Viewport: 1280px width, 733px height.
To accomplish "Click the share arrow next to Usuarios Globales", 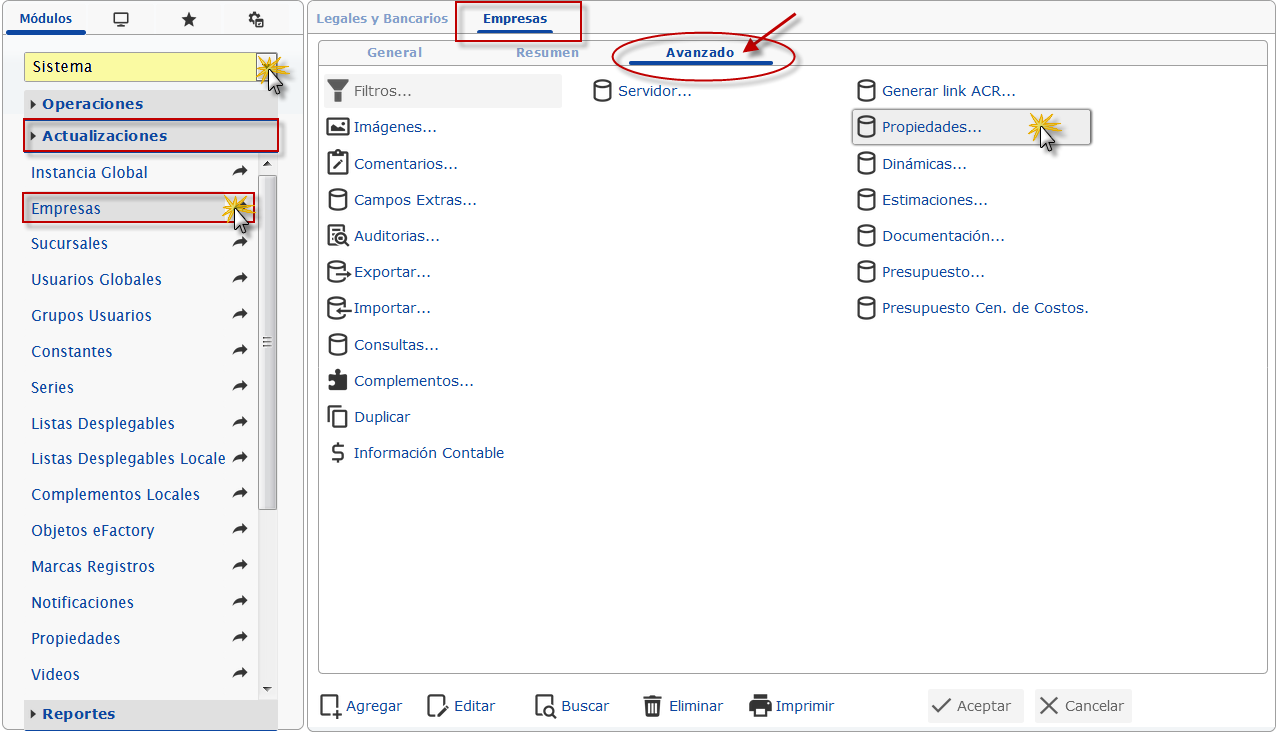I will [240, 279].
